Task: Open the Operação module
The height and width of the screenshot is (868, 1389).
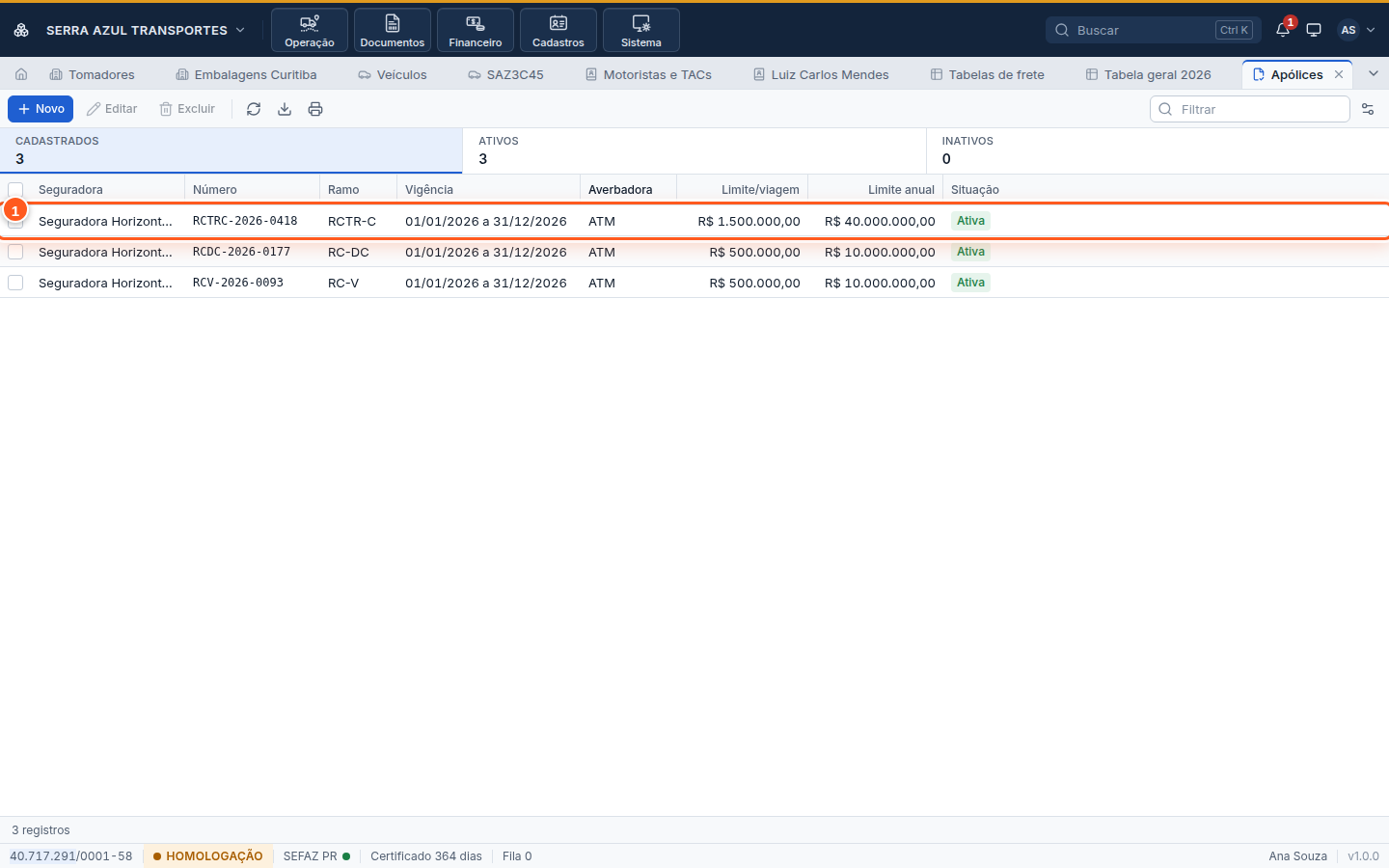Action: click(310, 30)
